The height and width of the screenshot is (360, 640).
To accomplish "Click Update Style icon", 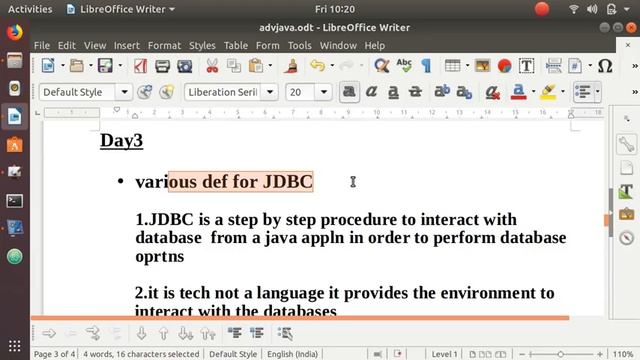I will tap(144, 92).
